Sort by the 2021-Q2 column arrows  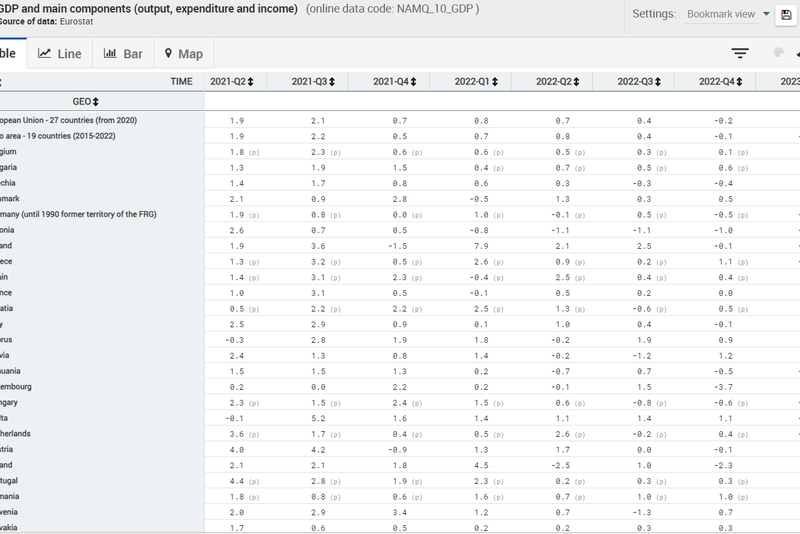tap(251, 82)
